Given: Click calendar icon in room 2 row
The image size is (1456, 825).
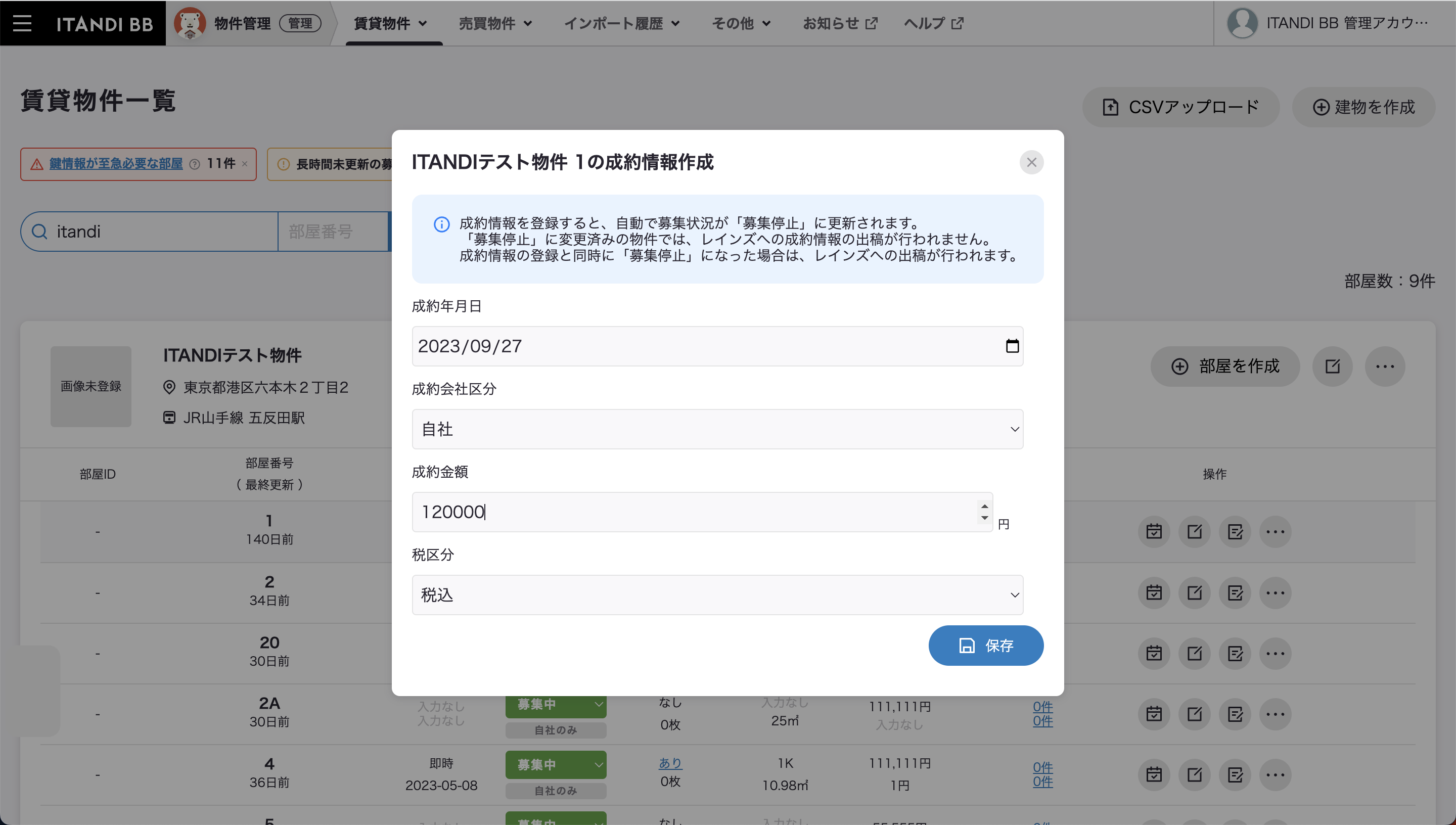Looking at the screenshot, I should pos(1154,592).
